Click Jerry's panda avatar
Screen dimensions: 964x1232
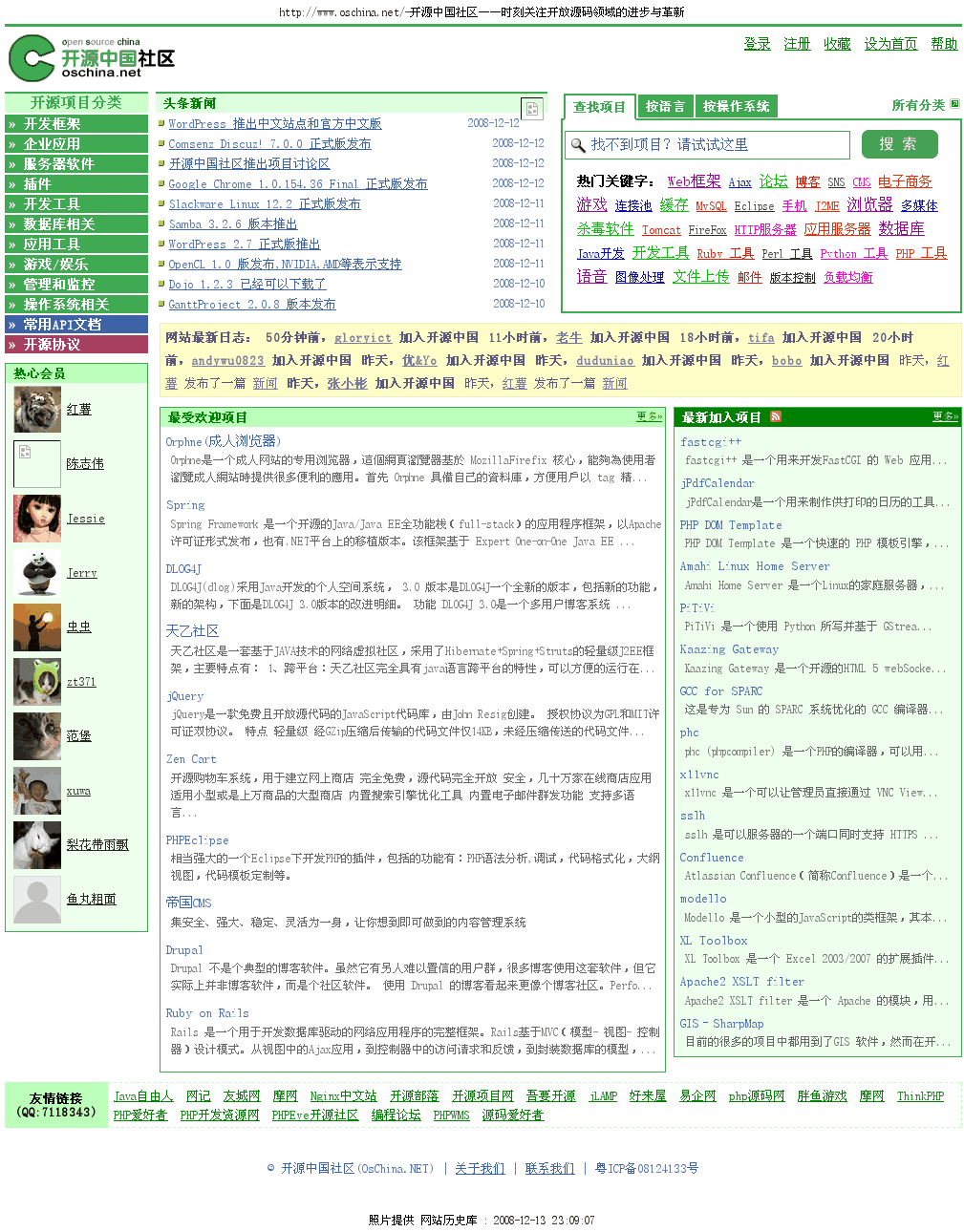(37, 573)
